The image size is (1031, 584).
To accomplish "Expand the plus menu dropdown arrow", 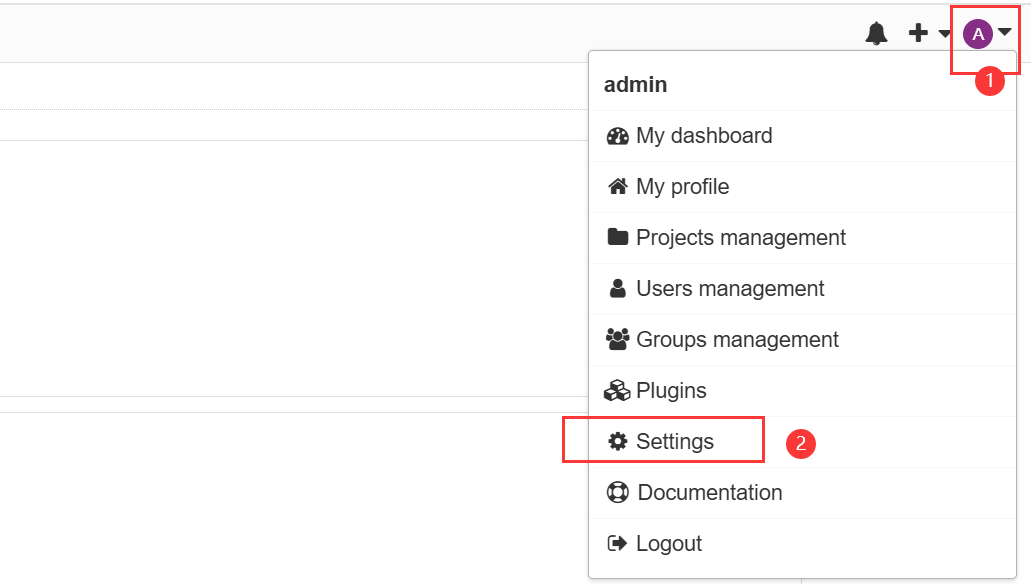I will coord(944,34).
